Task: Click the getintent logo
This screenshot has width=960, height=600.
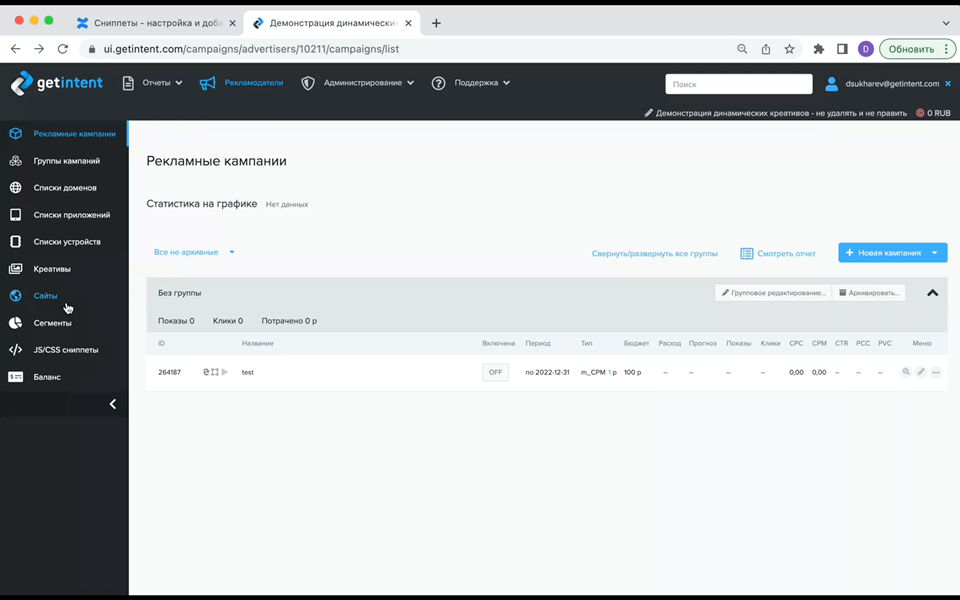Action: click(x=57, y=84)
